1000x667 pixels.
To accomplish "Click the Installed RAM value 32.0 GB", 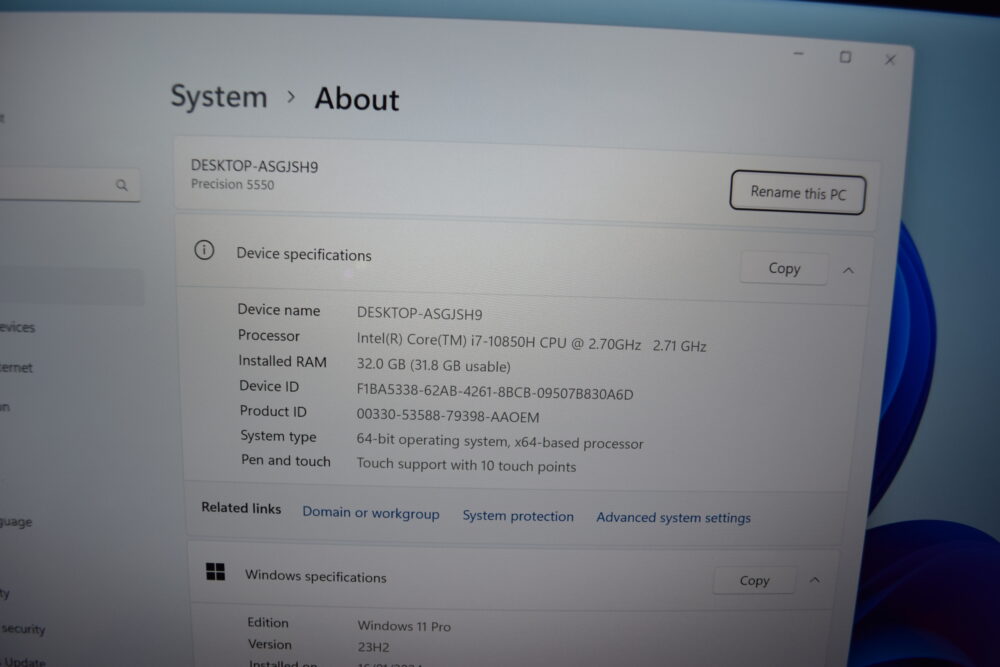I will click(x=434, y=366).
